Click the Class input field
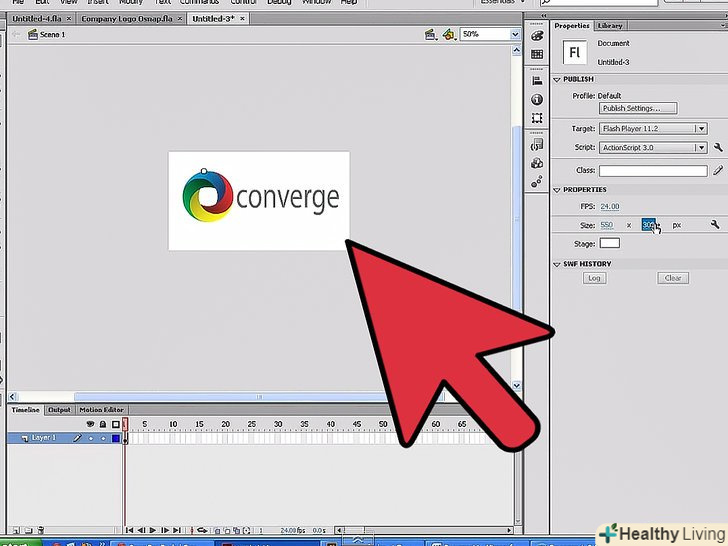 point(654,171)
